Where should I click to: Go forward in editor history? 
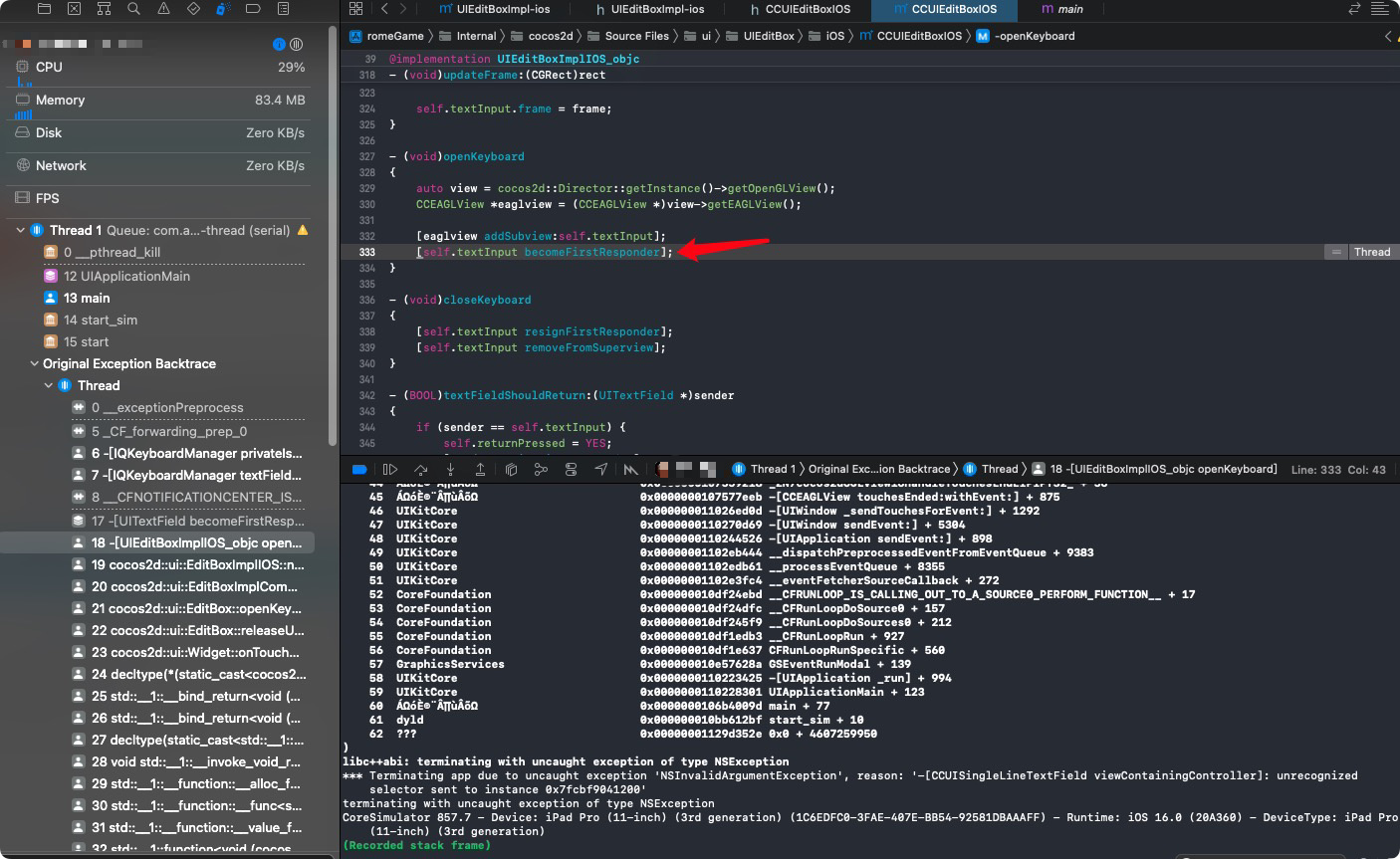coord(402,9)
